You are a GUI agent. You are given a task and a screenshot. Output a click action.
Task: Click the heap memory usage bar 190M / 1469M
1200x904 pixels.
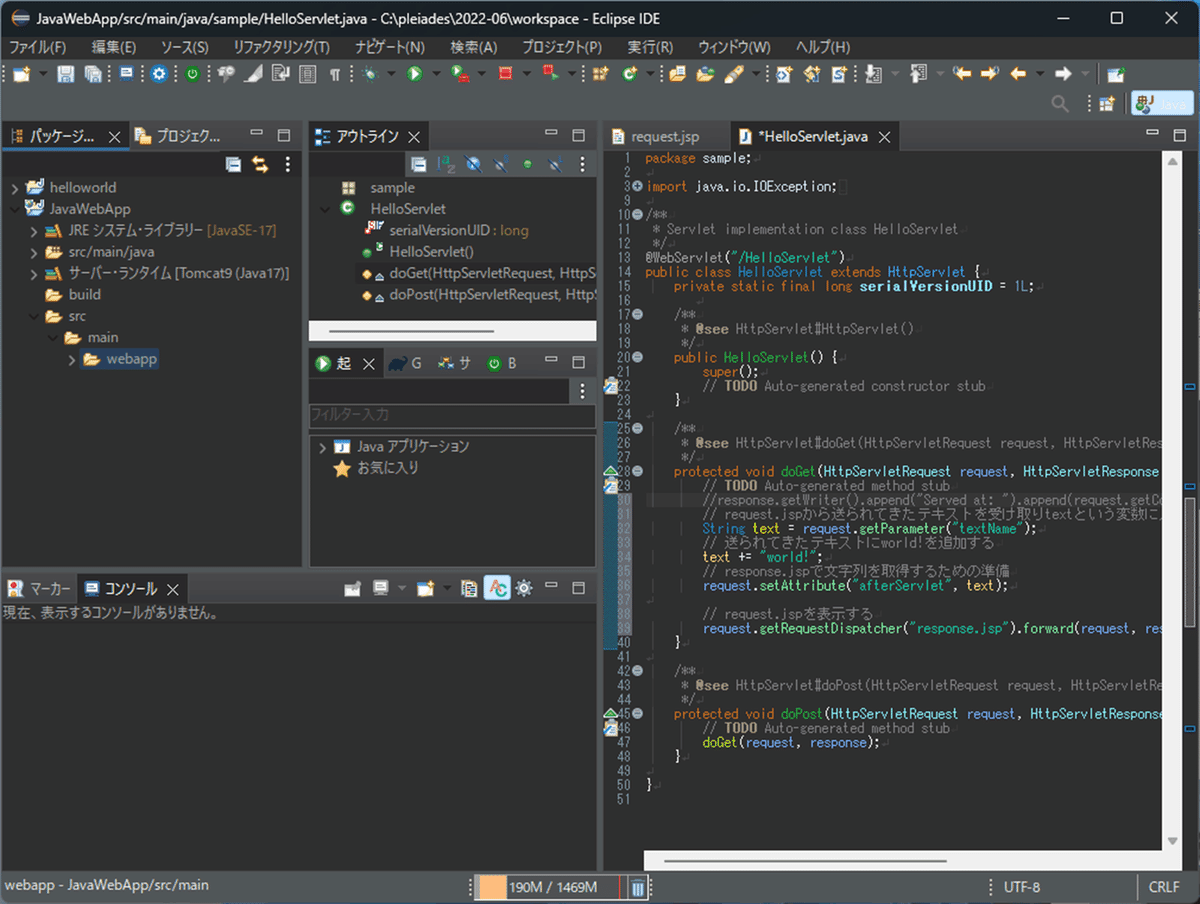pyautogui.click(x=552, y=887)
